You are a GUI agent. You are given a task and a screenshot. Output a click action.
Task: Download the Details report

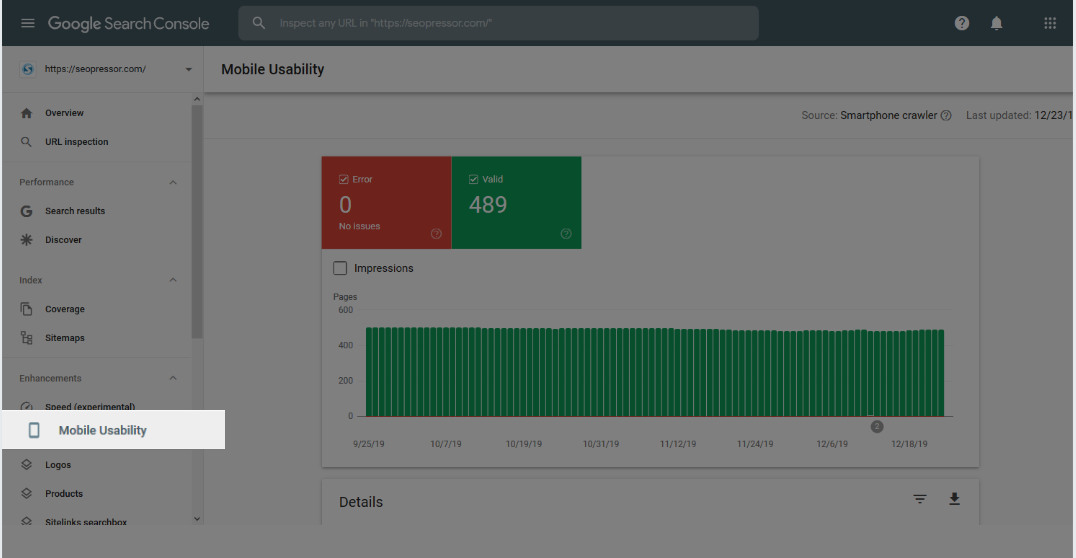point(954,499)
